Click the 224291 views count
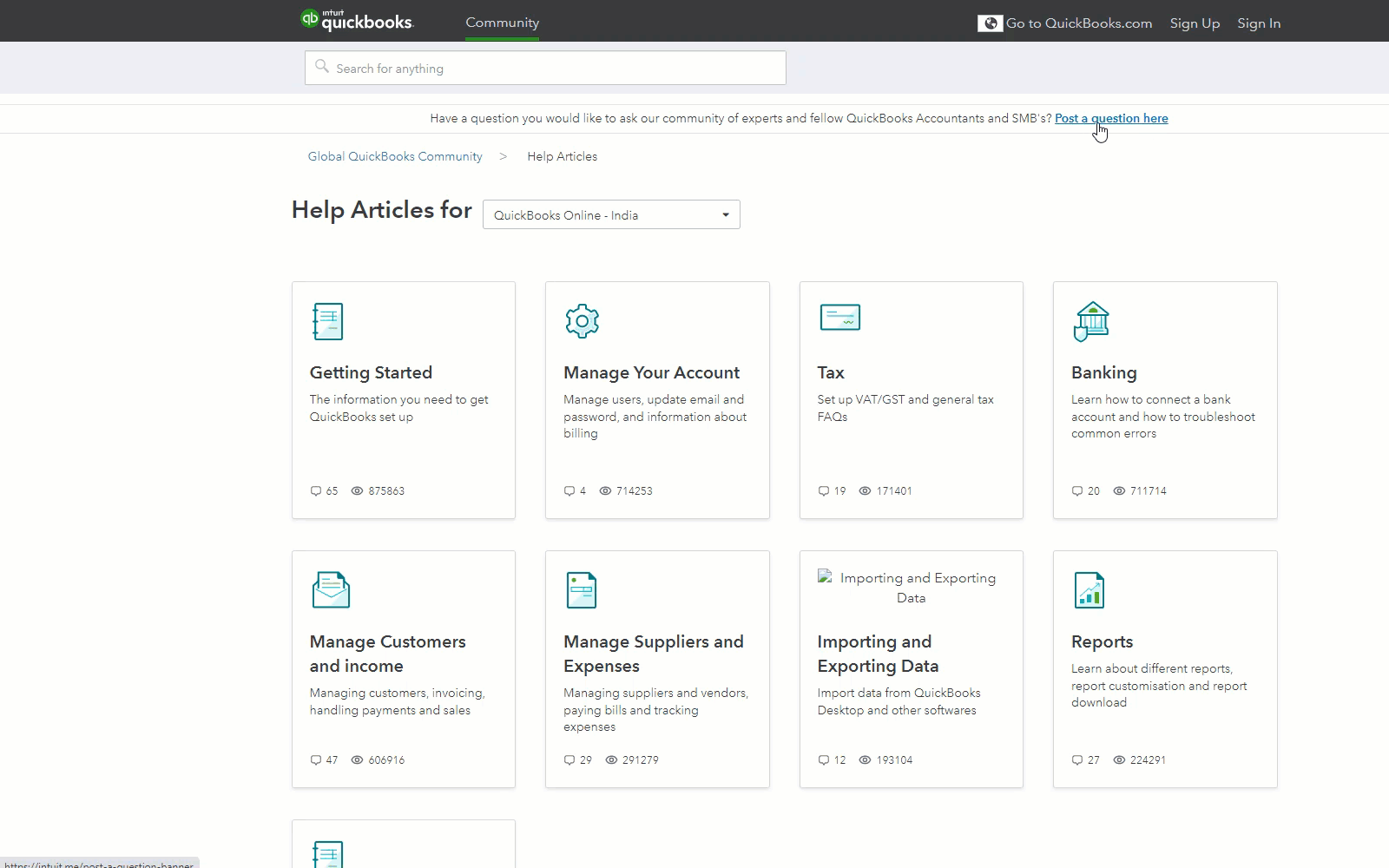 point(1149,760)
